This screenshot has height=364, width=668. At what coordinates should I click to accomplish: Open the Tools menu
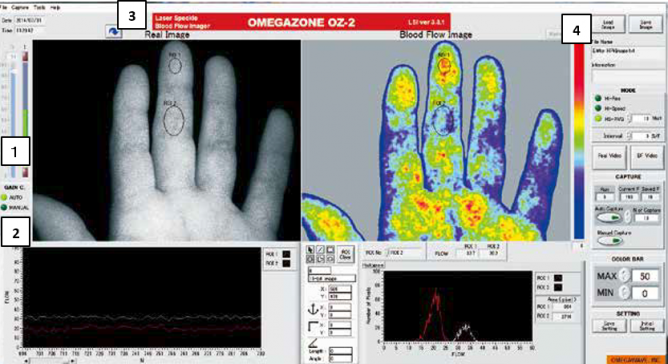39,7
